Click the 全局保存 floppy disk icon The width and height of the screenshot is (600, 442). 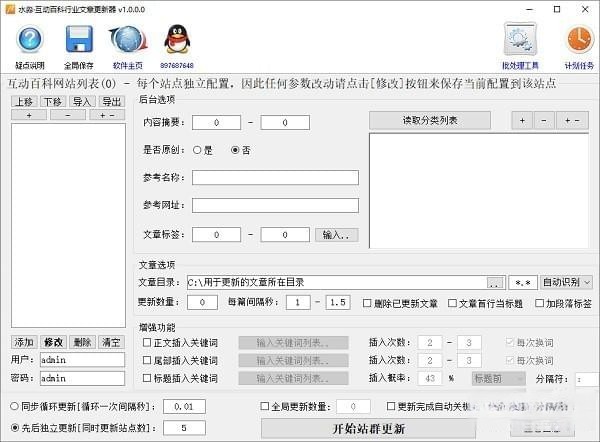(x=79, y=39)
